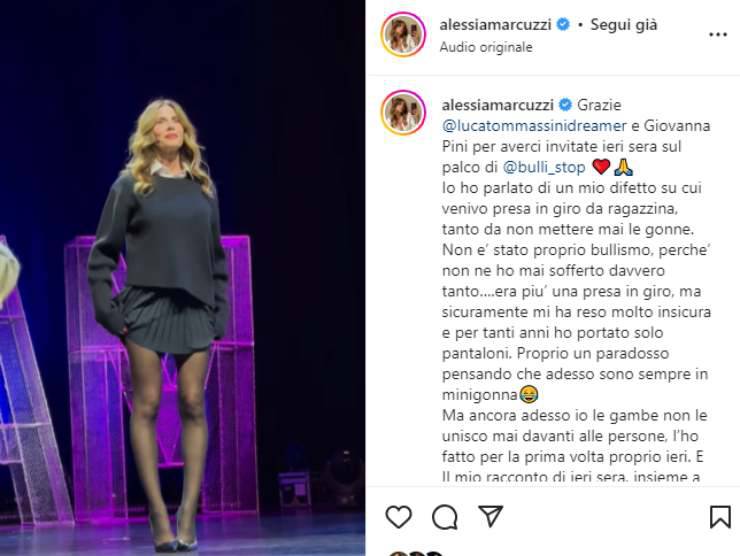Click the laughing emoji after 'minigonna'

[x=529, y=395]
